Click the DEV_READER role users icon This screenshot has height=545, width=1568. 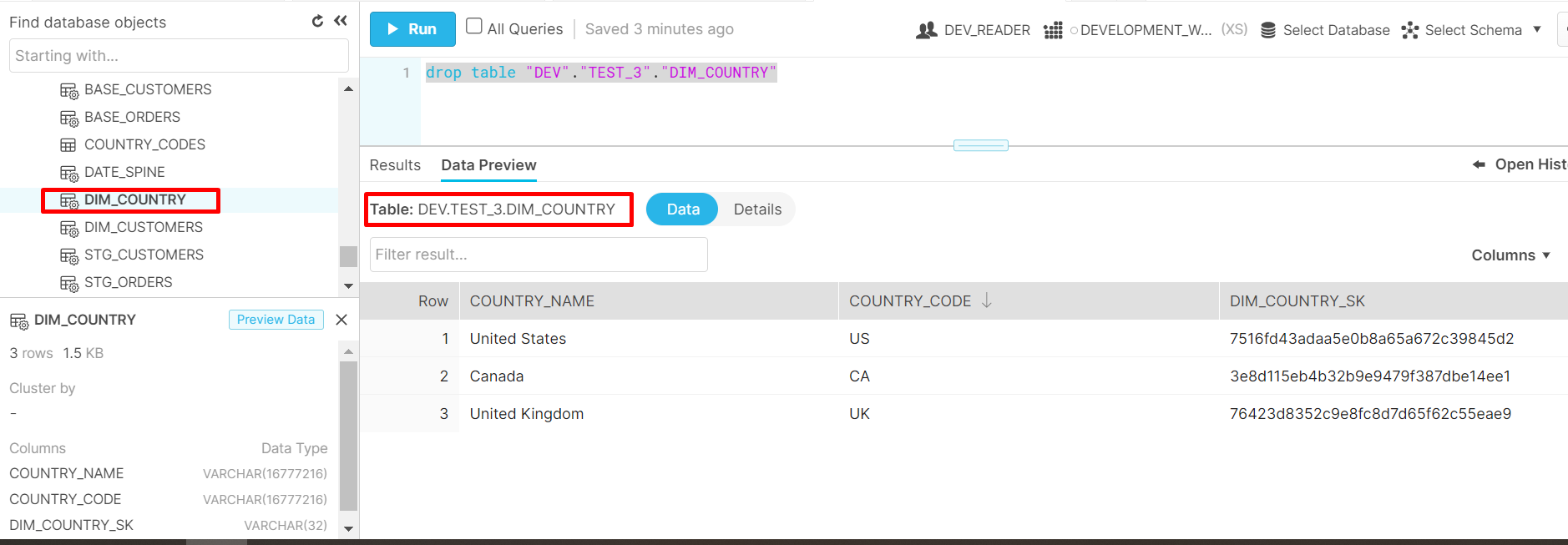926,31
